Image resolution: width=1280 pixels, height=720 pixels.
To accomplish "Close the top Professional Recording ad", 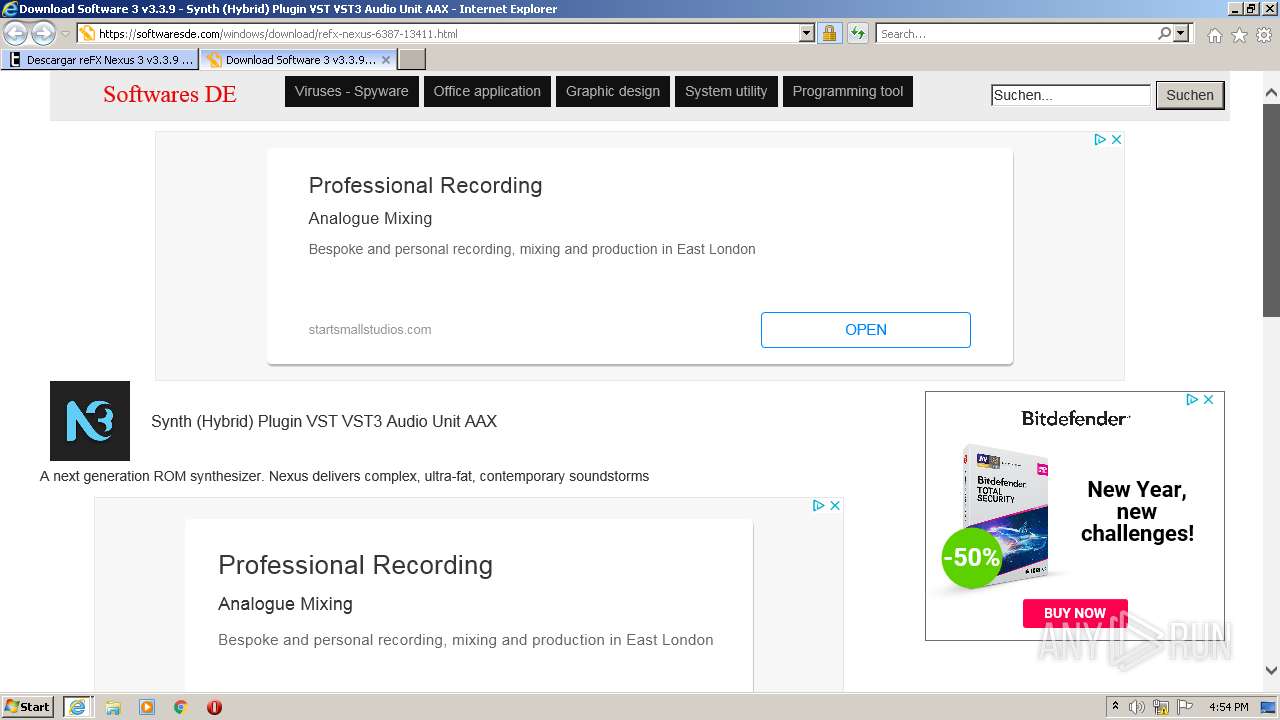I will 1116,139.
